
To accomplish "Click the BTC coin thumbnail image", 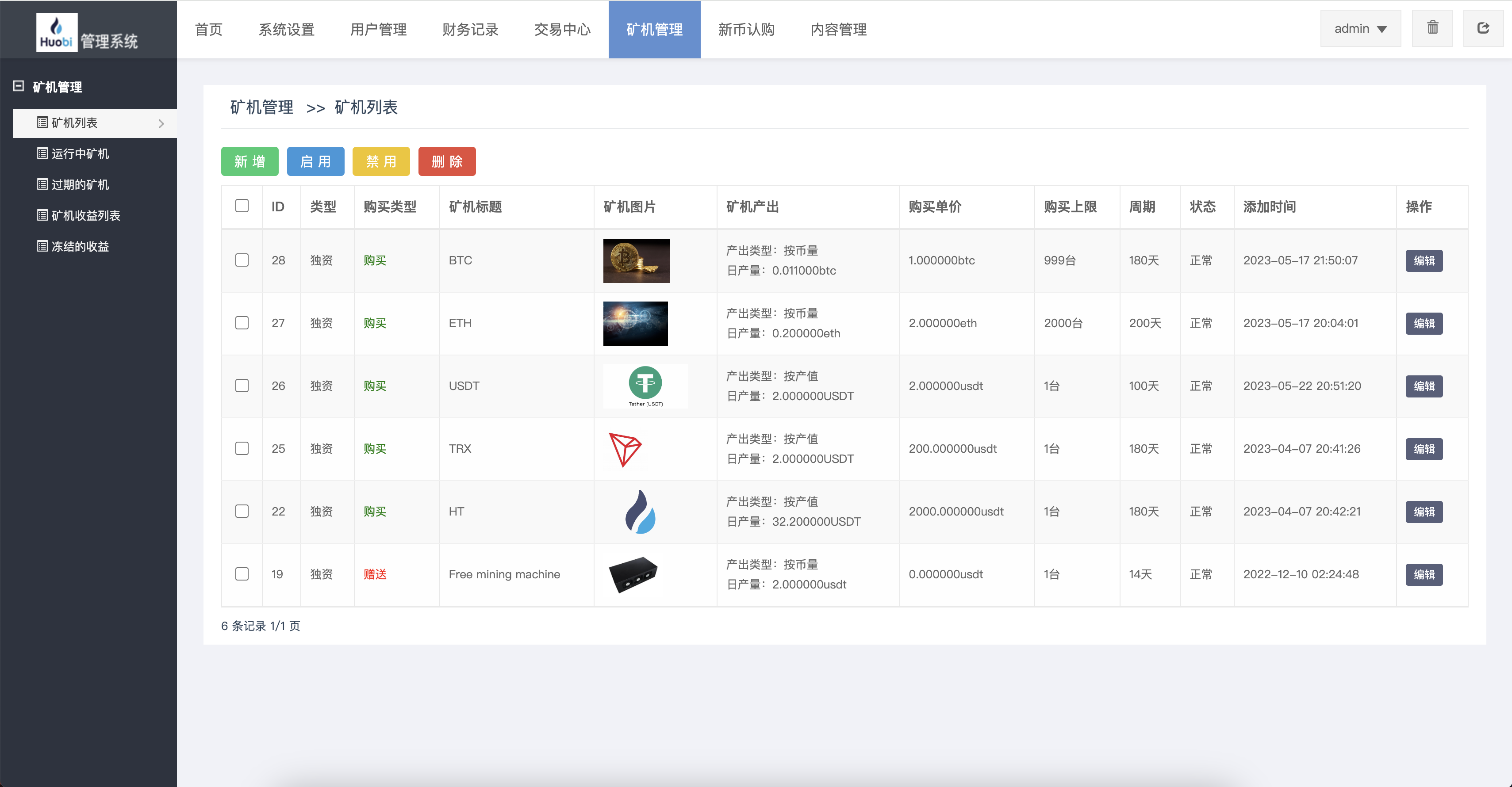I will (636, 260).
